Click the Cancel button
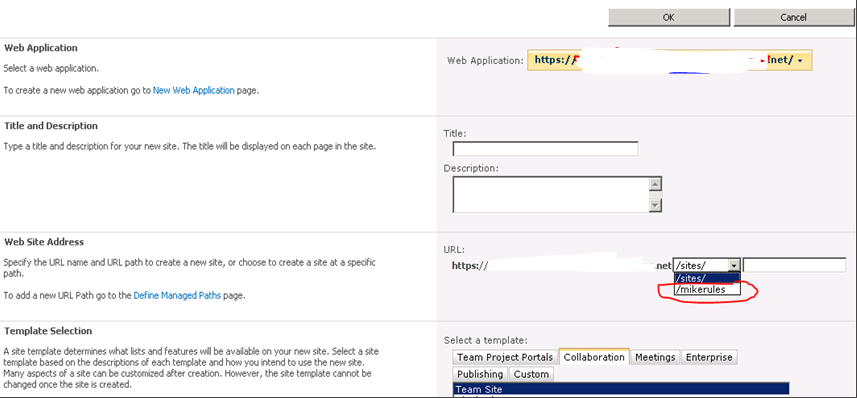This screenshot has height=398, width=857. pos(793,17)
